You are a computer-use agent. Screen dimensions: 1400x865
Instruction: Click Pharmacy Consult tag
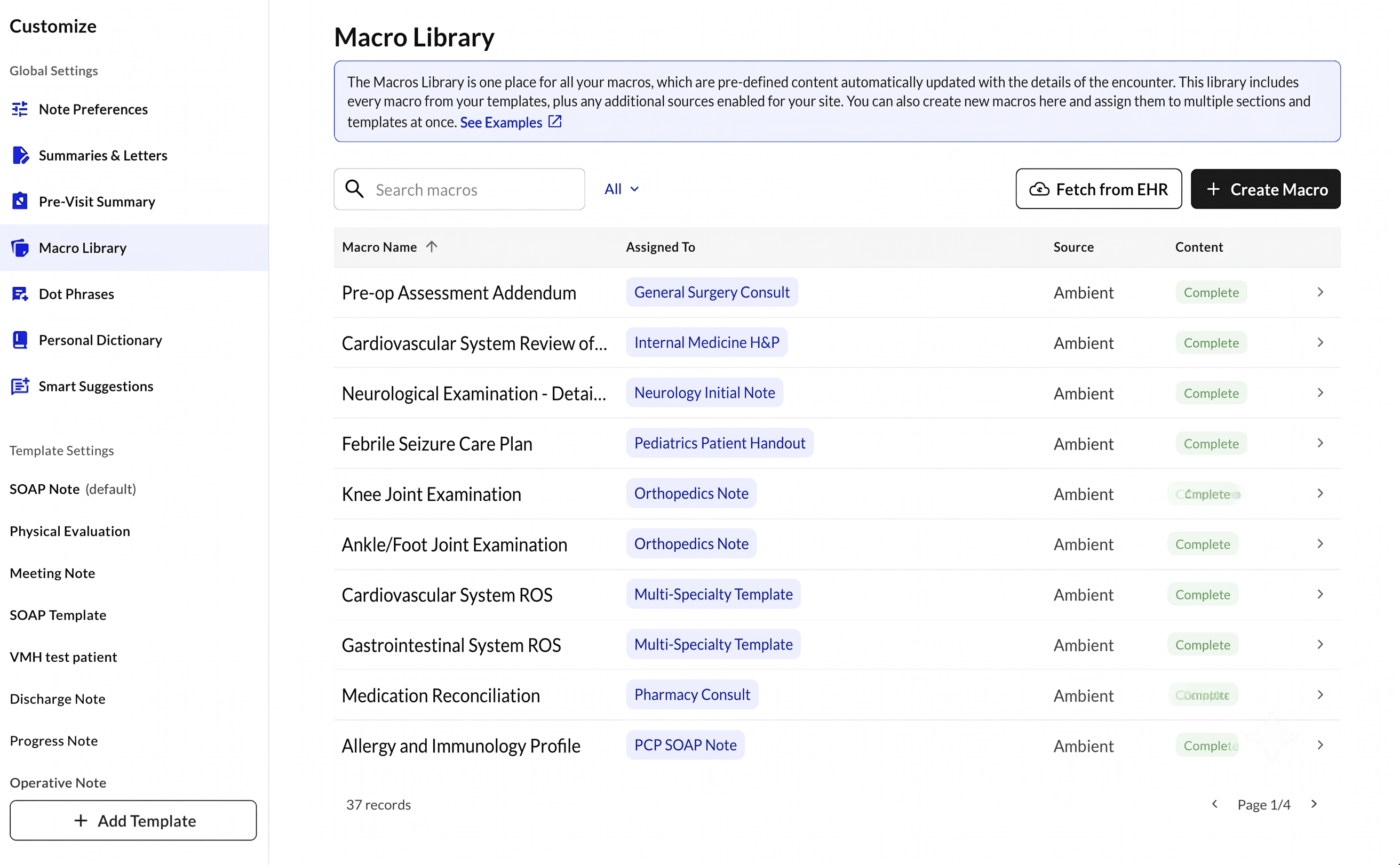tap(692, 694)
